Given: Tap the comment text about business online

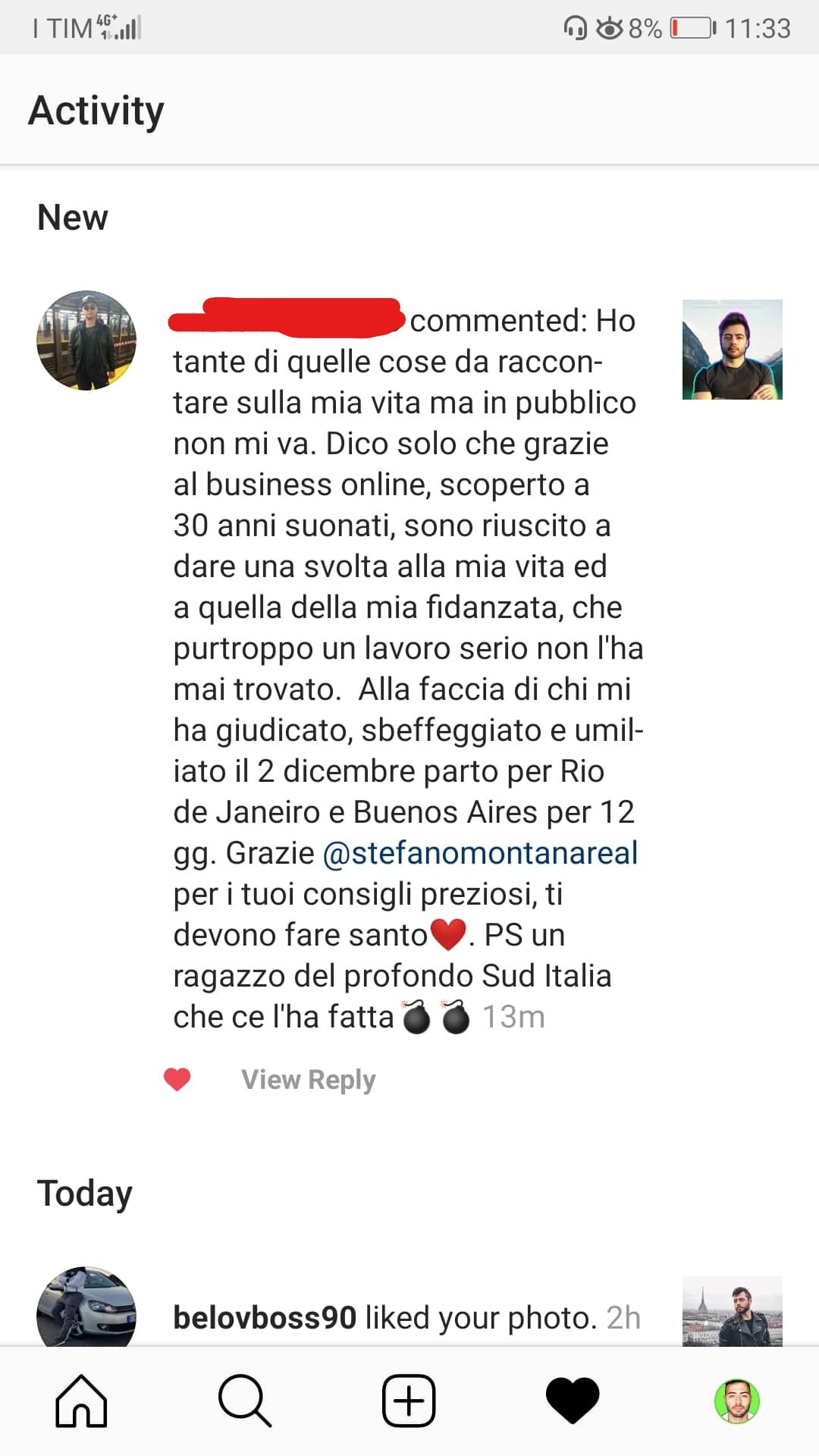Looking at the screenshot, I should [x=408, y=669].
